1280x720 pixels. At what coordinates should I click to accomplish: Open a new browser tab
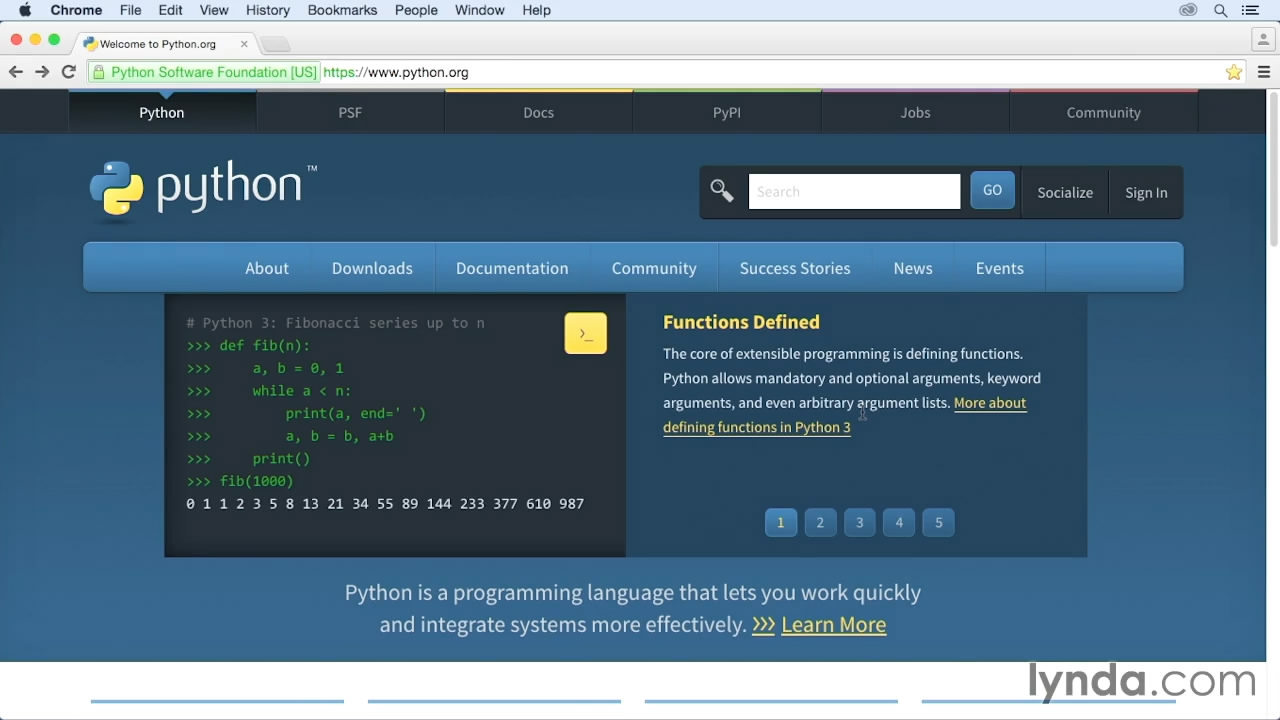(x=276, y=44)
